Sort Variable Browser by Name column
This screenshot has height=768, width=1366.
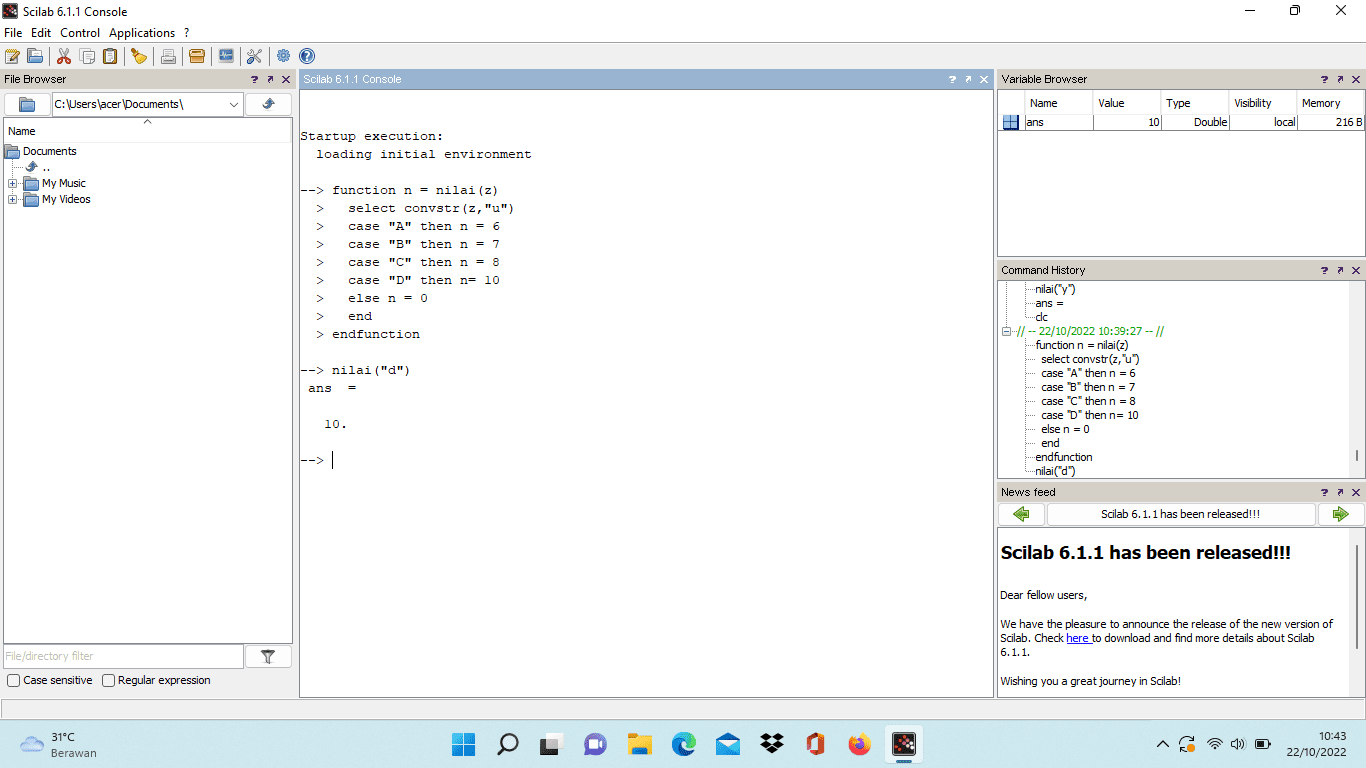tap(1059, 103)
